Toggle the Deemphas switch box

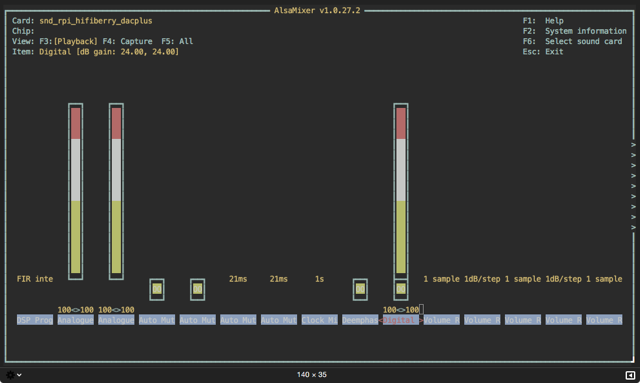point(360,289)
